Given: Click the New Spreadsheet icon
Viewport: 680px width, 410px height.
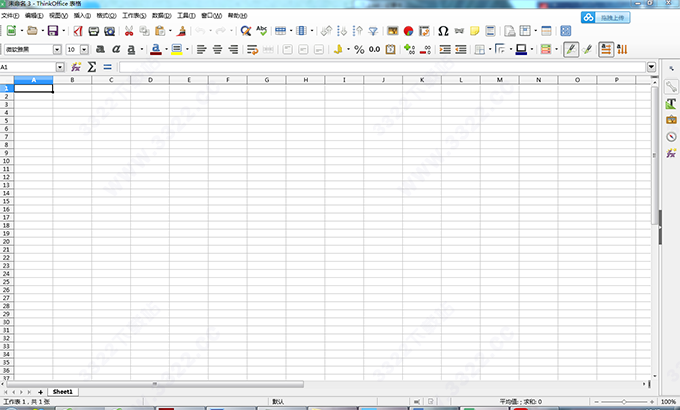Looking at the screenshot, I should click(x=11, y=31).
